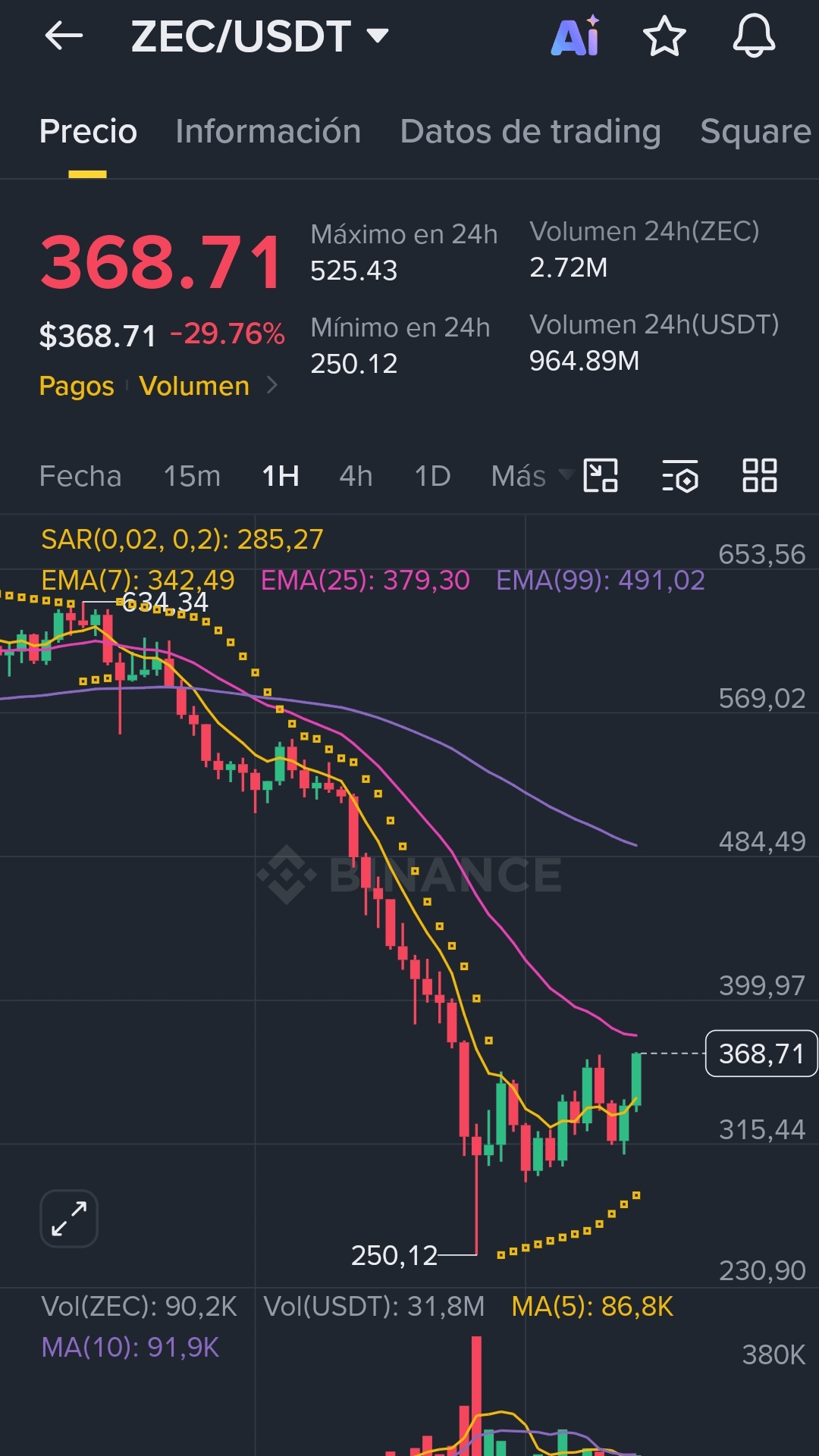
Task: Click the Mínimo en 24h value 250.12
Action: coord(354,364)
